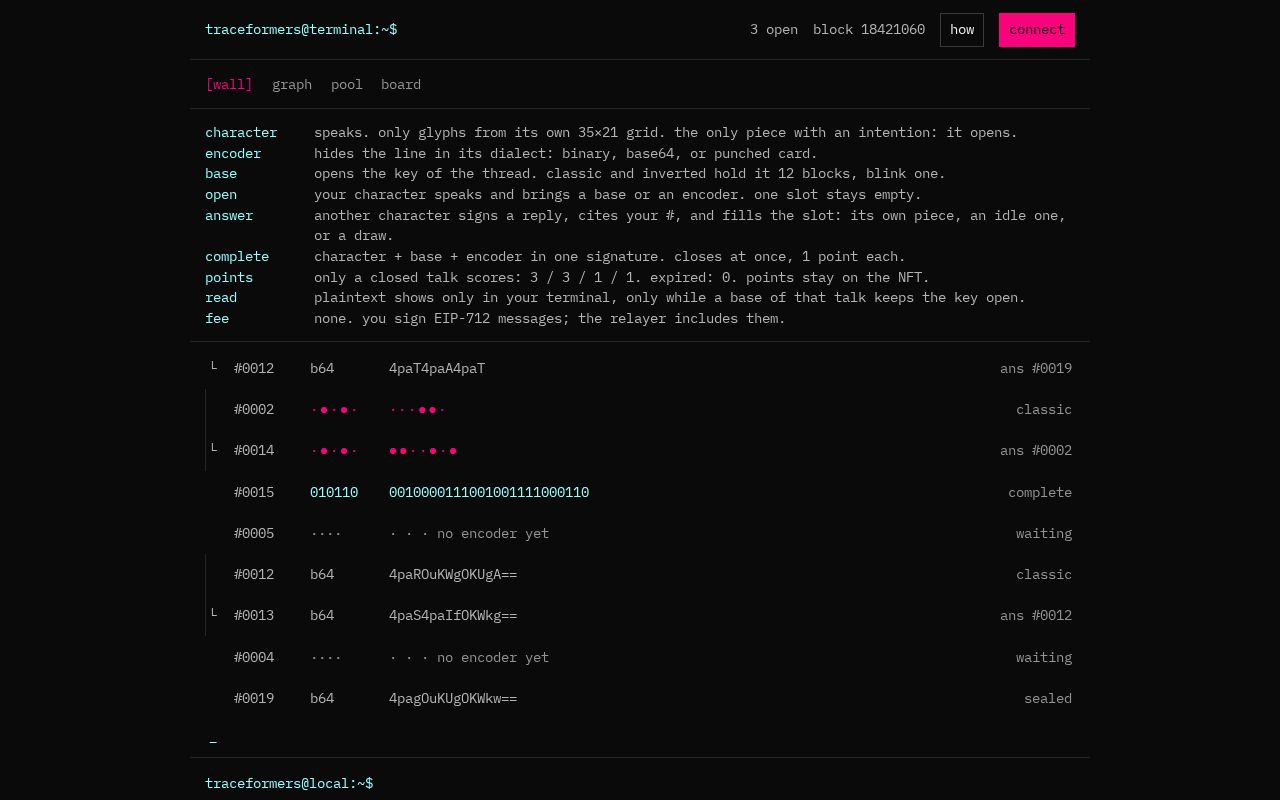Click the base glossary term
The width and height of the screenshot is (1280, 800).
click(221, 173)
